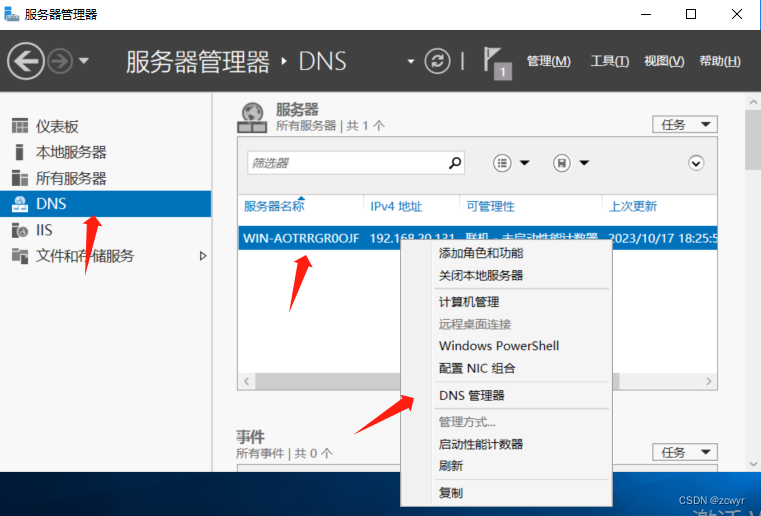The width and height of the screenshot is (761, 516).
Task: Open the save query icon
Action: [562, 163]
